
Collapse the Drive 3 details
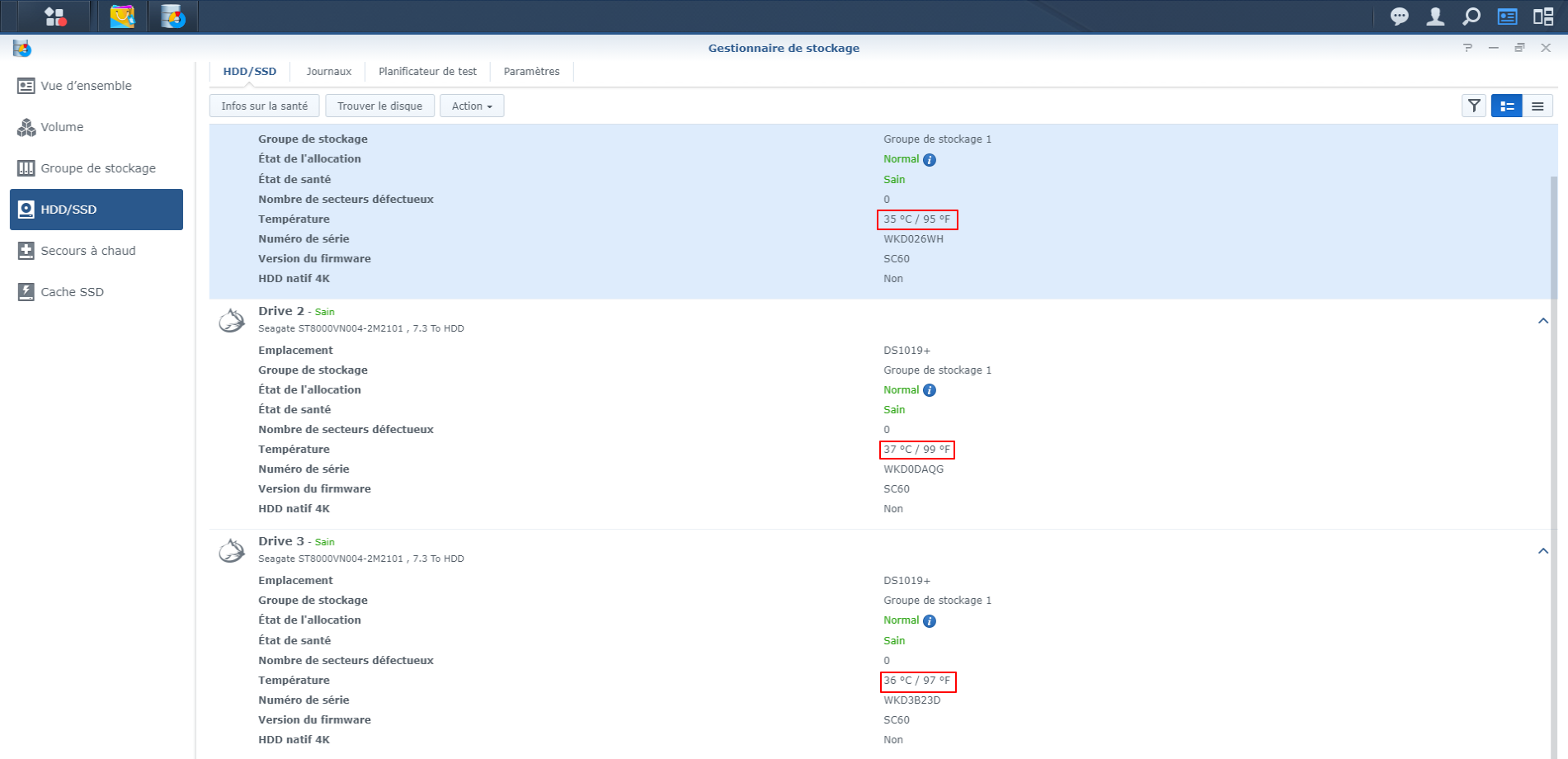click(x=1542, y=551)
